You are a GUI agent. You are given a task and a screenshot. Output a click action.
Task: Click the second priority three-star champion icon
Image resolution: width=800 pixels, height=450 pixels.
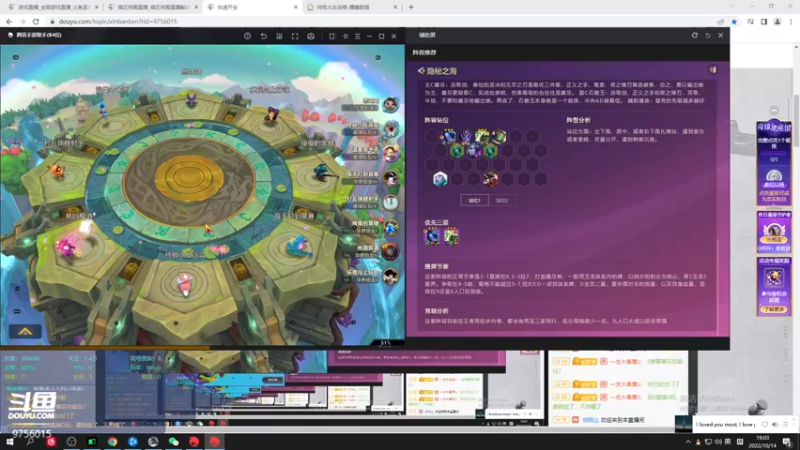pos(451,237)
